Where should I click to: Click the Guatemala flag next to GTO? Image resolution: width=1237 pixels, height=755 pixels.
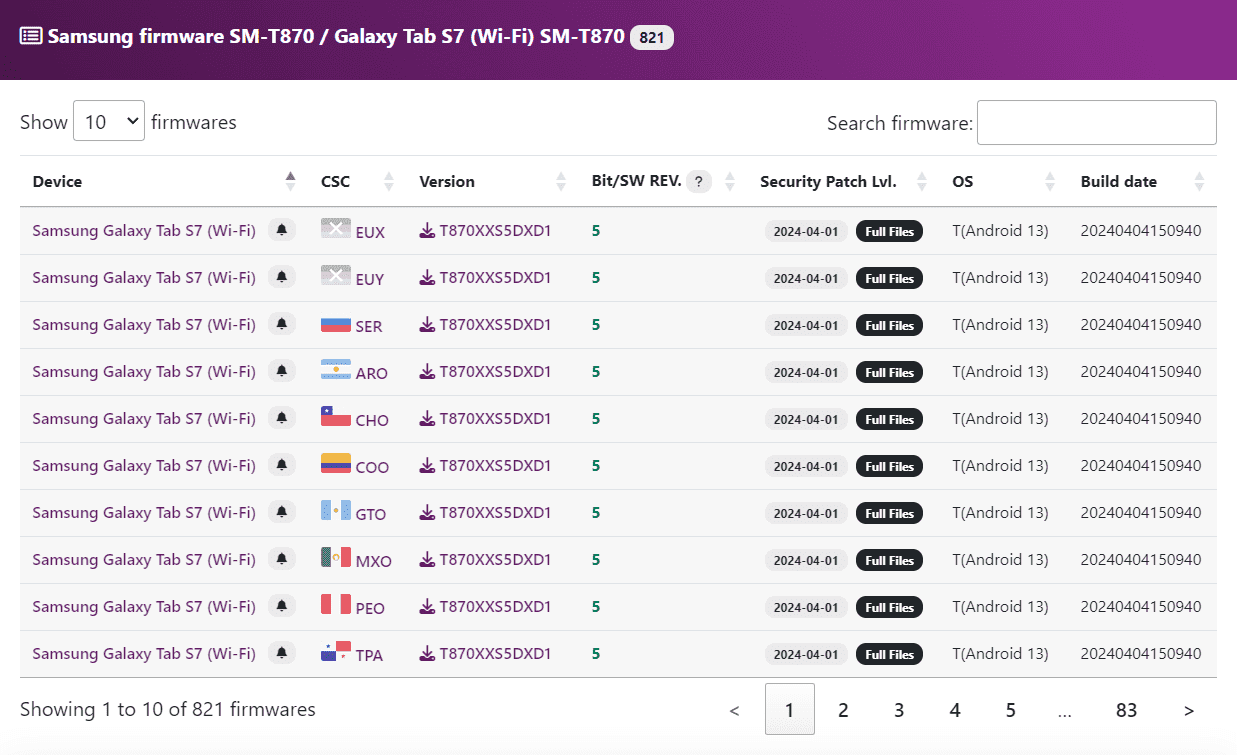336,511
